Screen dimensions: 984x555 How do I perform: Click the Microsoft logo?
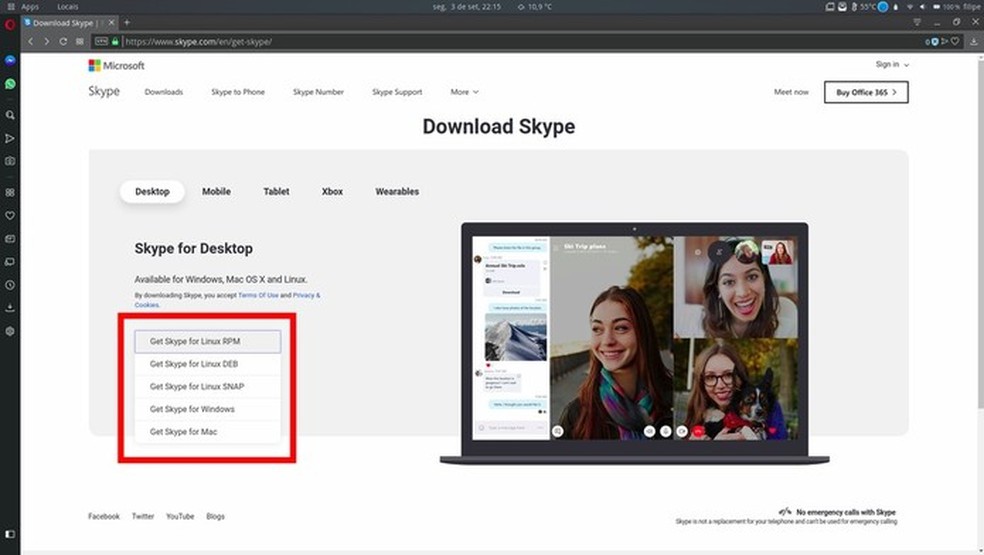116,65
